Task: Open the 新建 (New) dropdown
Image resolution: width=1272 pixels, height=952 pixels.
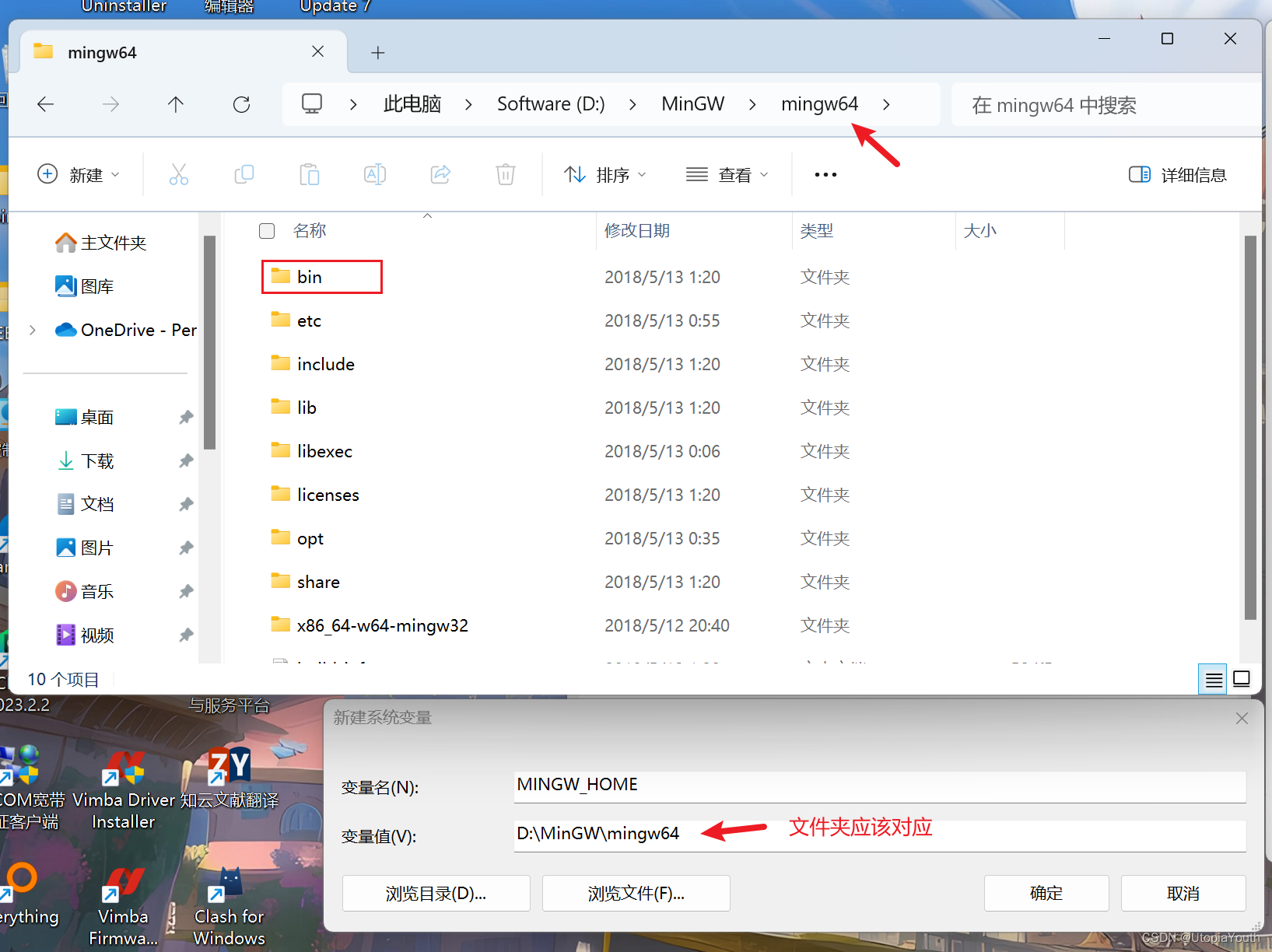Action: point(79,175)
